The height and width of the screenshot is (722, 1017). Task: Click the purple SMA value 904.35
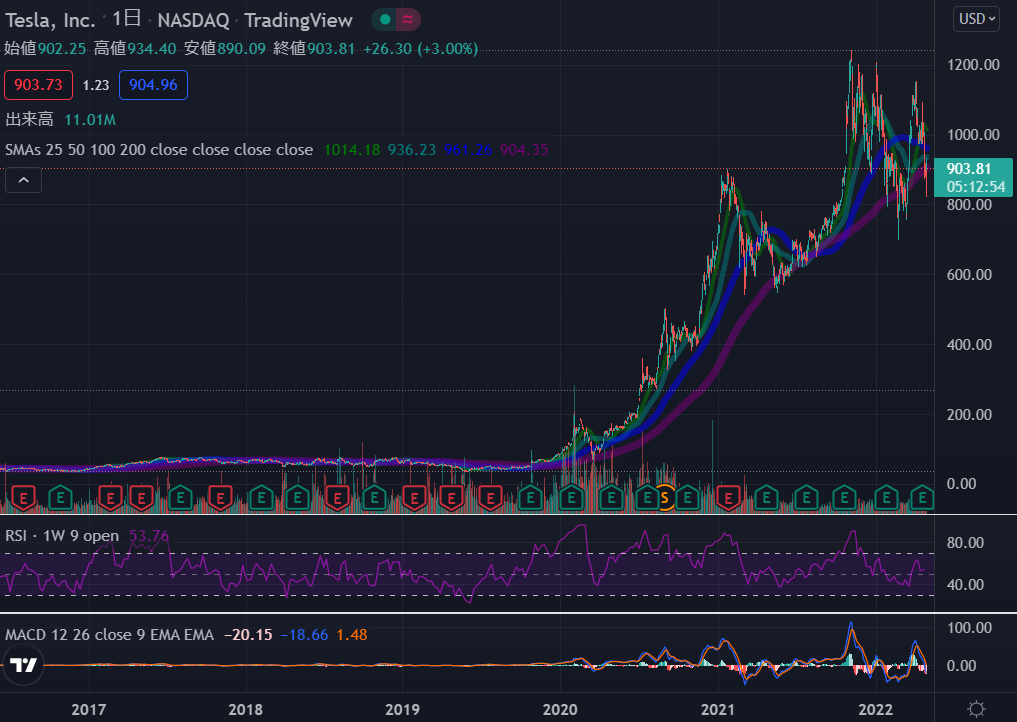pos(524,150)
